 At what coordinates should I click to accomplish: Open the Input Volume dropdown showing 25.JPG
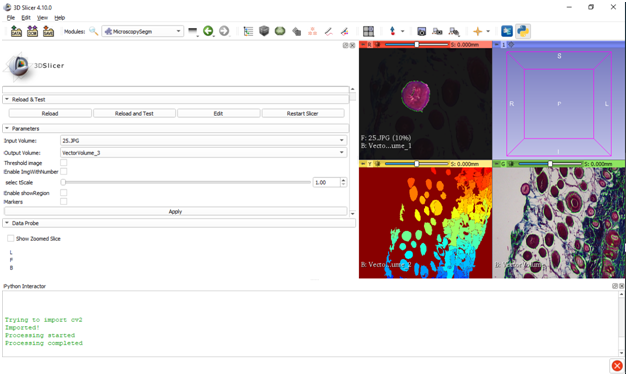point(203,141)
